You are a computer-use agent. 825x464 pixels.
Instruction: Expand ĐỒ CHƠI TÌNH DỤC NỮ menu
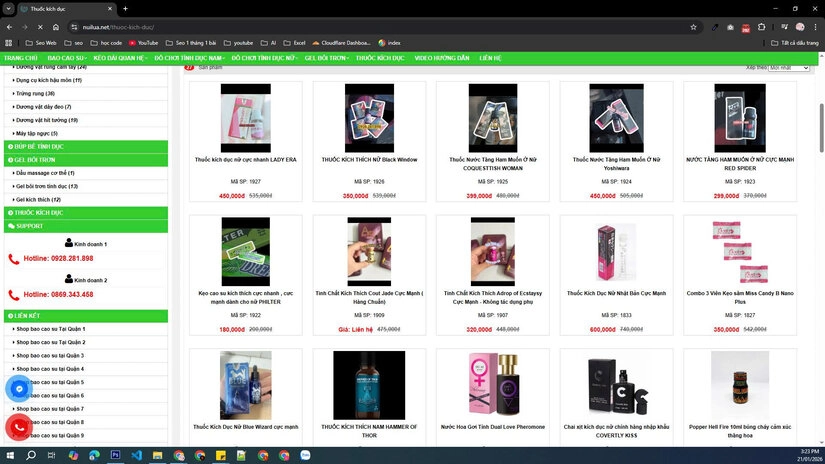click(265, 58)
